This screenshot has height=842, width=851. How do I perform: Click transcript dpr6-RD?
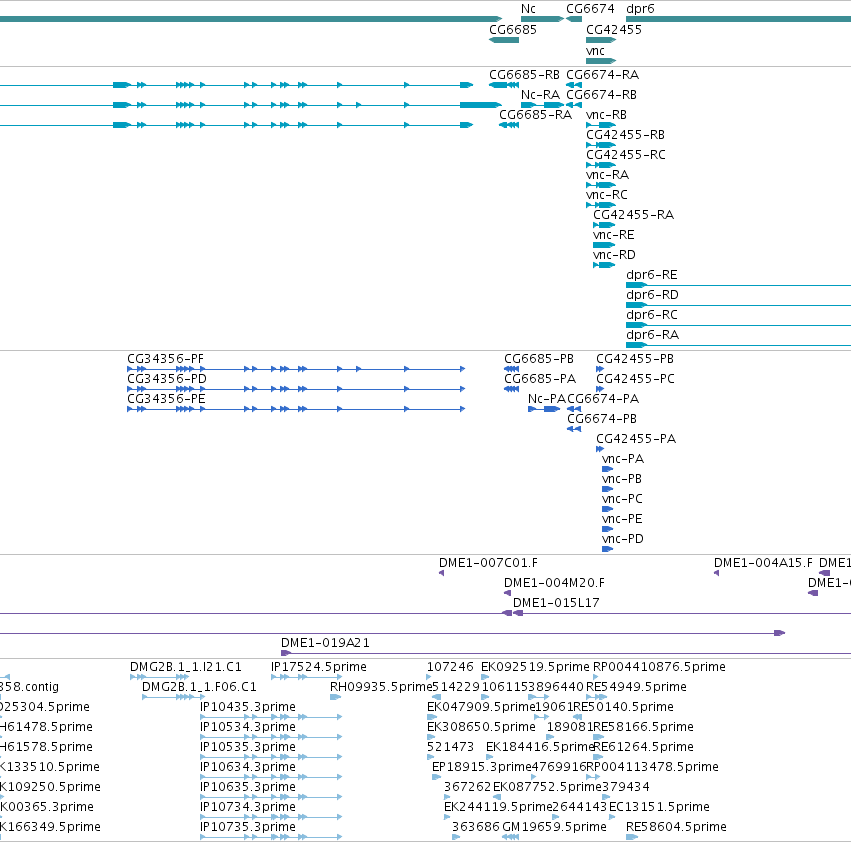coord(652,295)
